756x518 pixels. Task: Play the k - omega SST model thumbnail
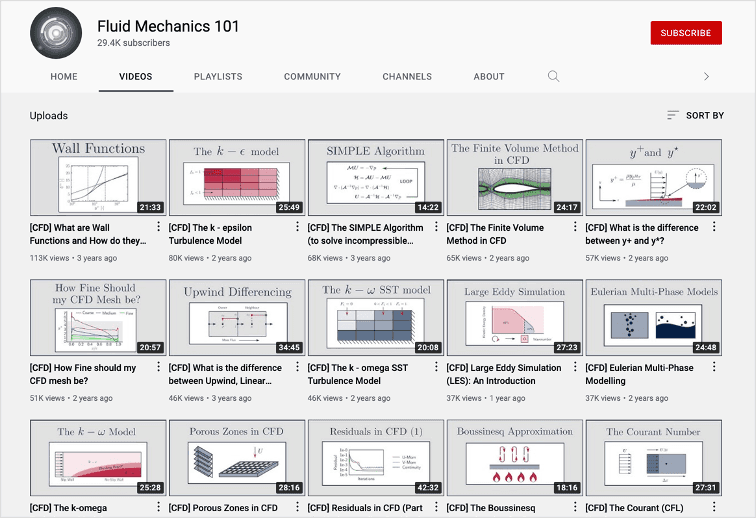coord(376,317)
